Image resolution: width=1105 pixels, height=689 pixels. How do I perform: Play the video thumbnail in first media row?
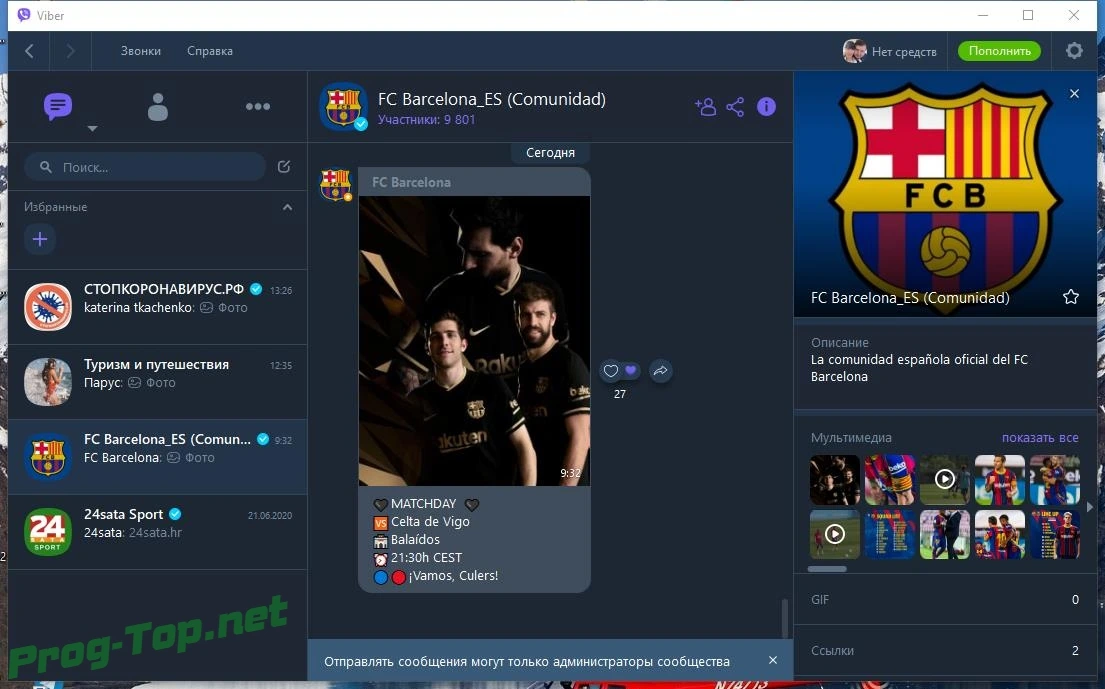[x=944, y=480]
